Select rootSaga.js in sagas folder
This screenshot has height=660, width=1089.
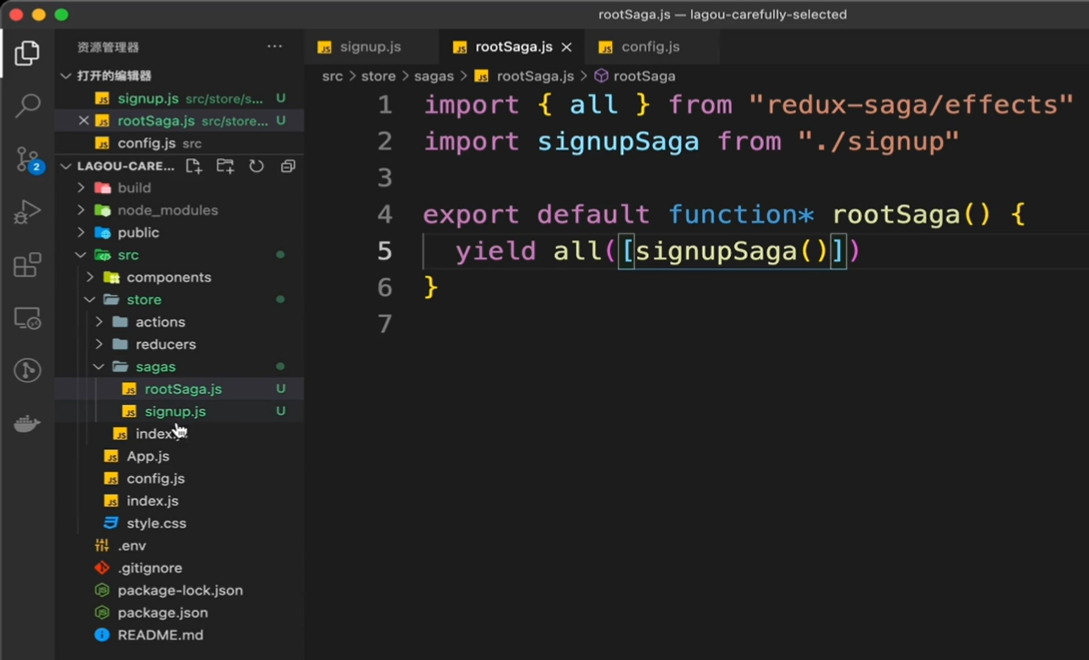tap(179, 389)
